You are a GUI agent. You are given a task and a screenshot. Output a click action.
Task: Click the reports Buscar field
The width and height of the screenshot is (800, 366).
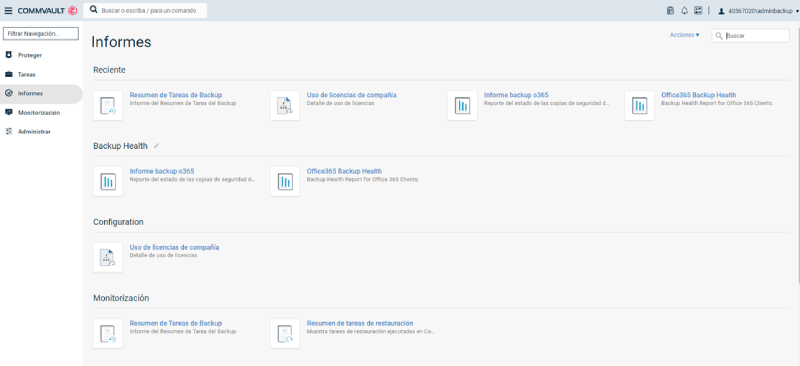750,36
